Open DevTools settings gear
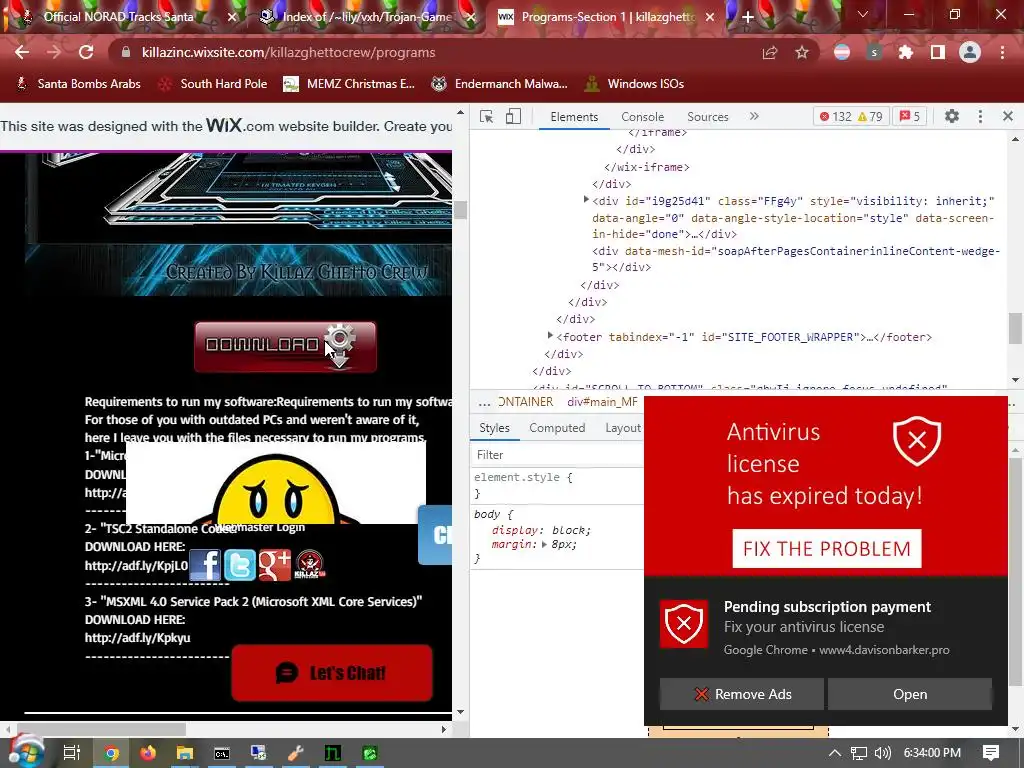Screen dimensions: 1024x768 tap(952, 116)
